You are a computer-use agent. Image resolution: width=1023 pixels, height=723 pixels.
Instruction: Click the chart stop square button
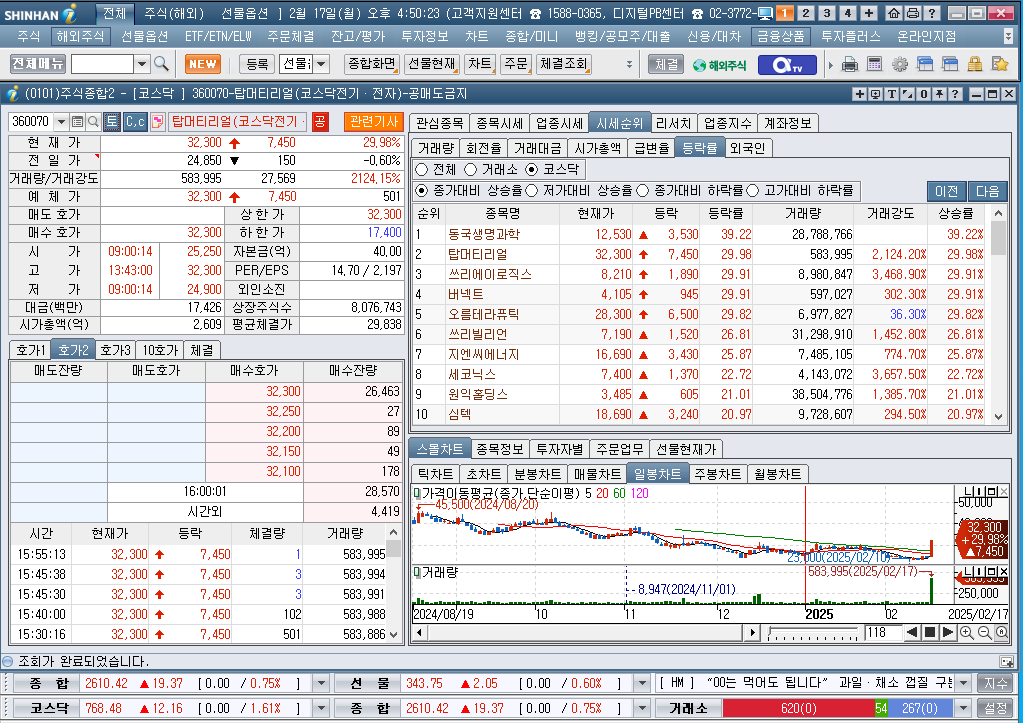pos(930,632)
